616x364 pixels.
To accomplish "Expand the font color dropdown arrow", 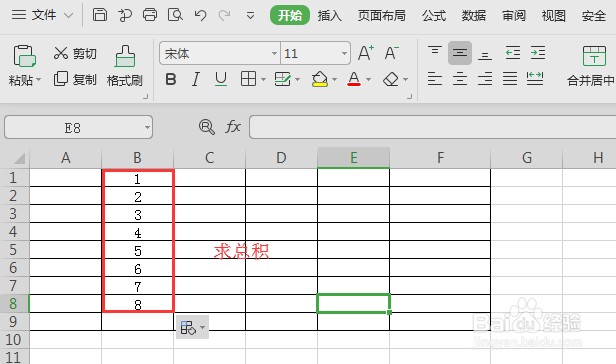I will coord(368,80).
